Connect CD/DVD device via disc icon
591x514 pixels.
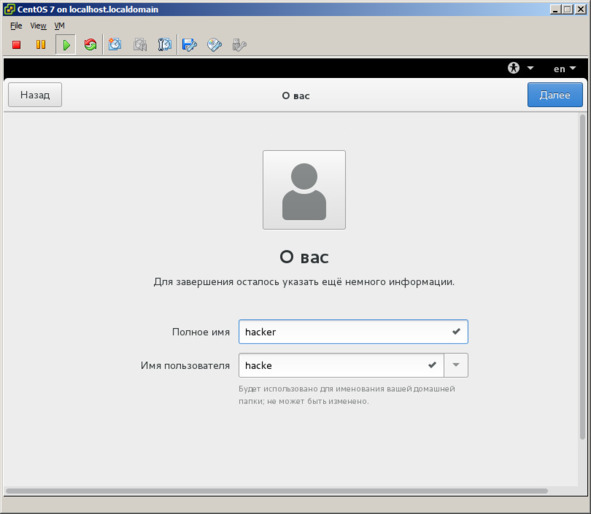coord(214,45)
